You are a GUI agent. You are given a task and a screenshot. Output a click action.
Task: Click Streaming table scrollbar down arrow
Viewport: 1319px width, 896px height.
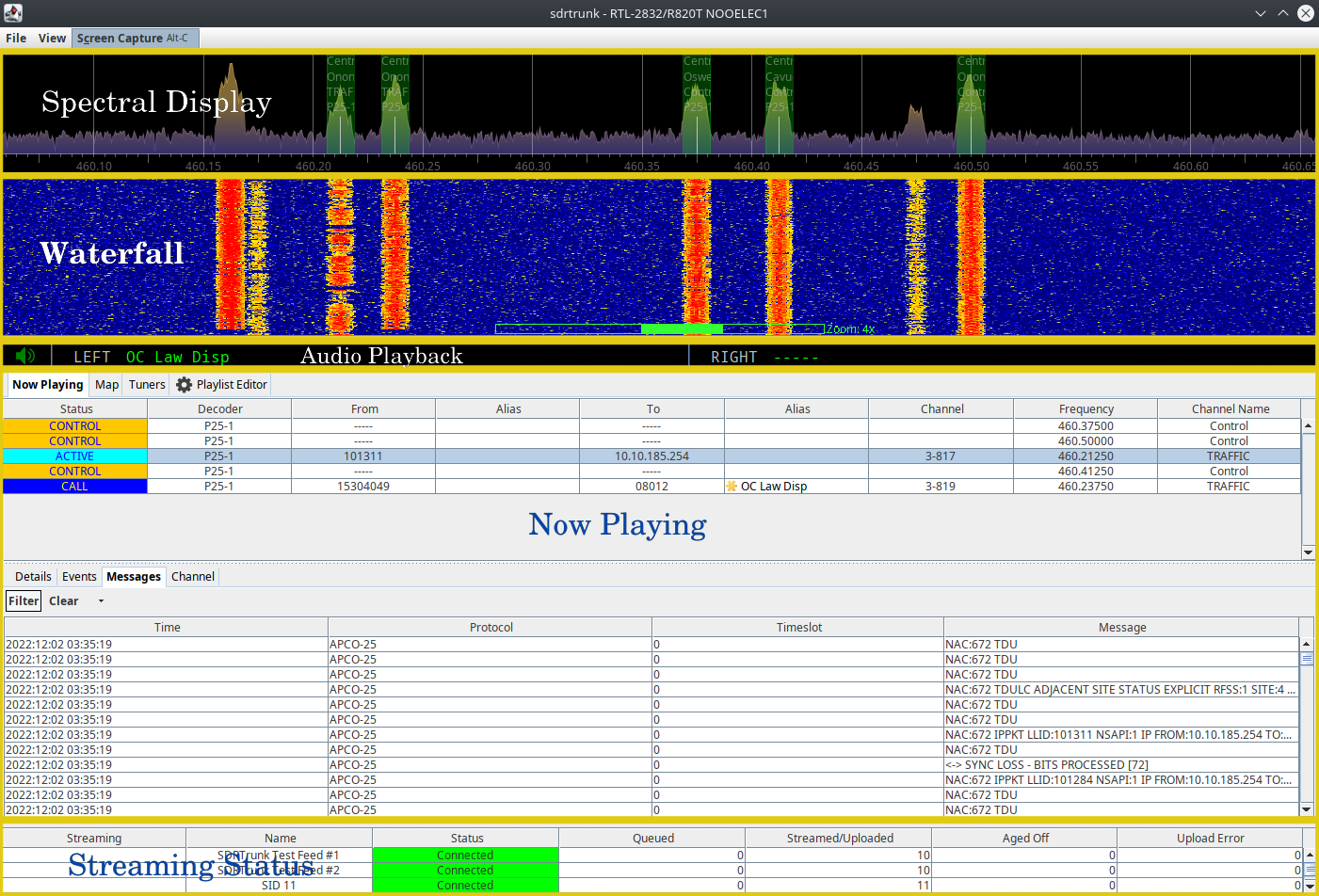point(1310,886)
